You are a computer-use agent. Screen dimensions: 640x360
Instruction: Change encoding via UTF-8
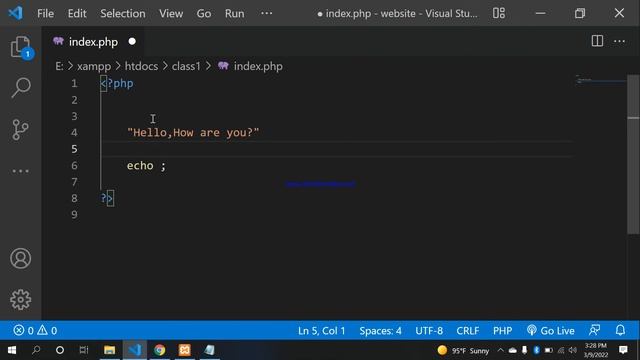pos(429,330)
